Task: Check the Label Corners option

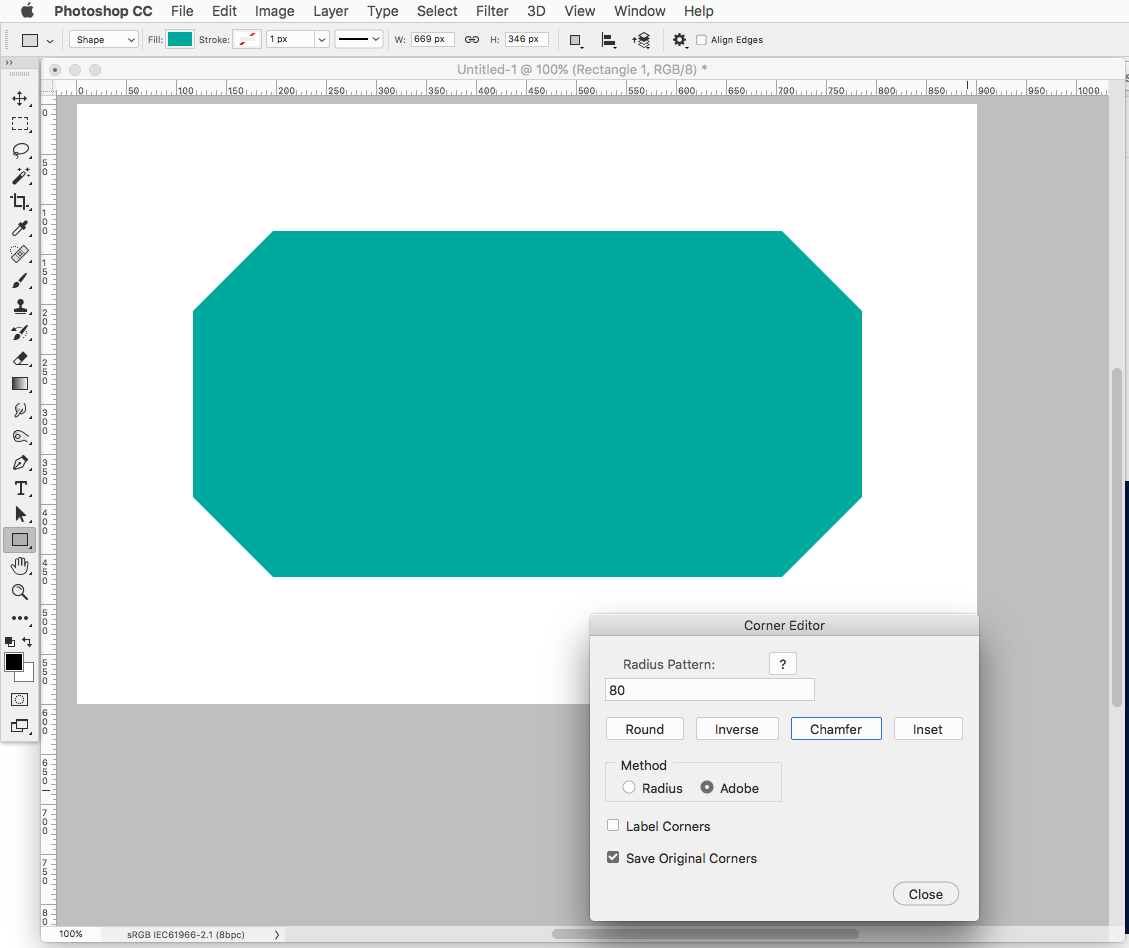Action: (x=613, y=825)
